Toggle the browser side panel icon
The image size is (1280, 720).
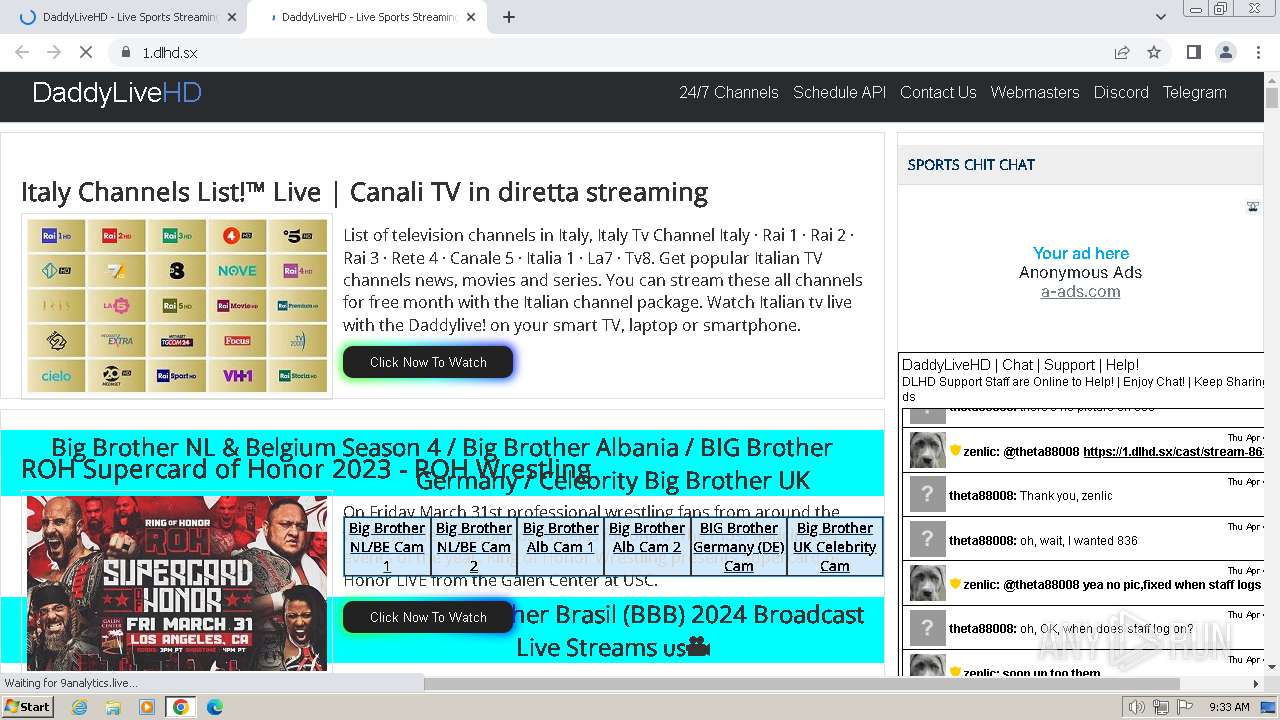tap(1193, 52)
